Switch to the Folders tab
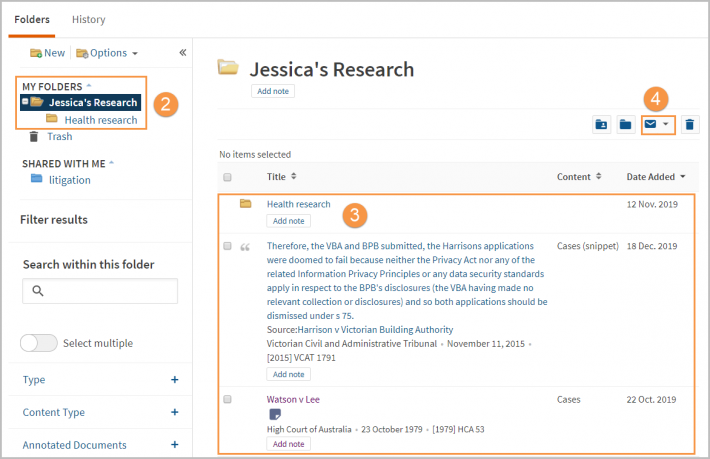Screen dimensions: 710x459 (32, 19)
